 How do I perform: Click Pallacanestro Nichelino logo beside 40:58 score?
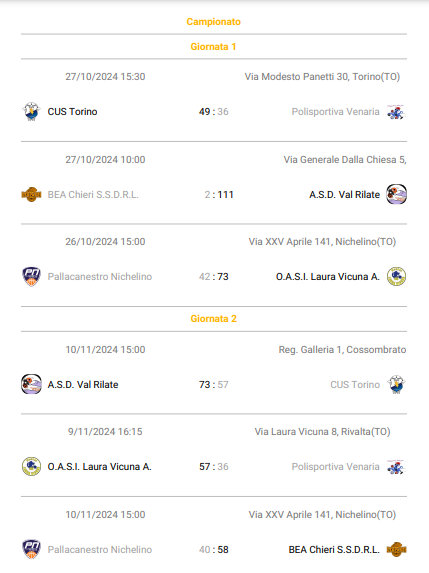click(x=31, y=549)
